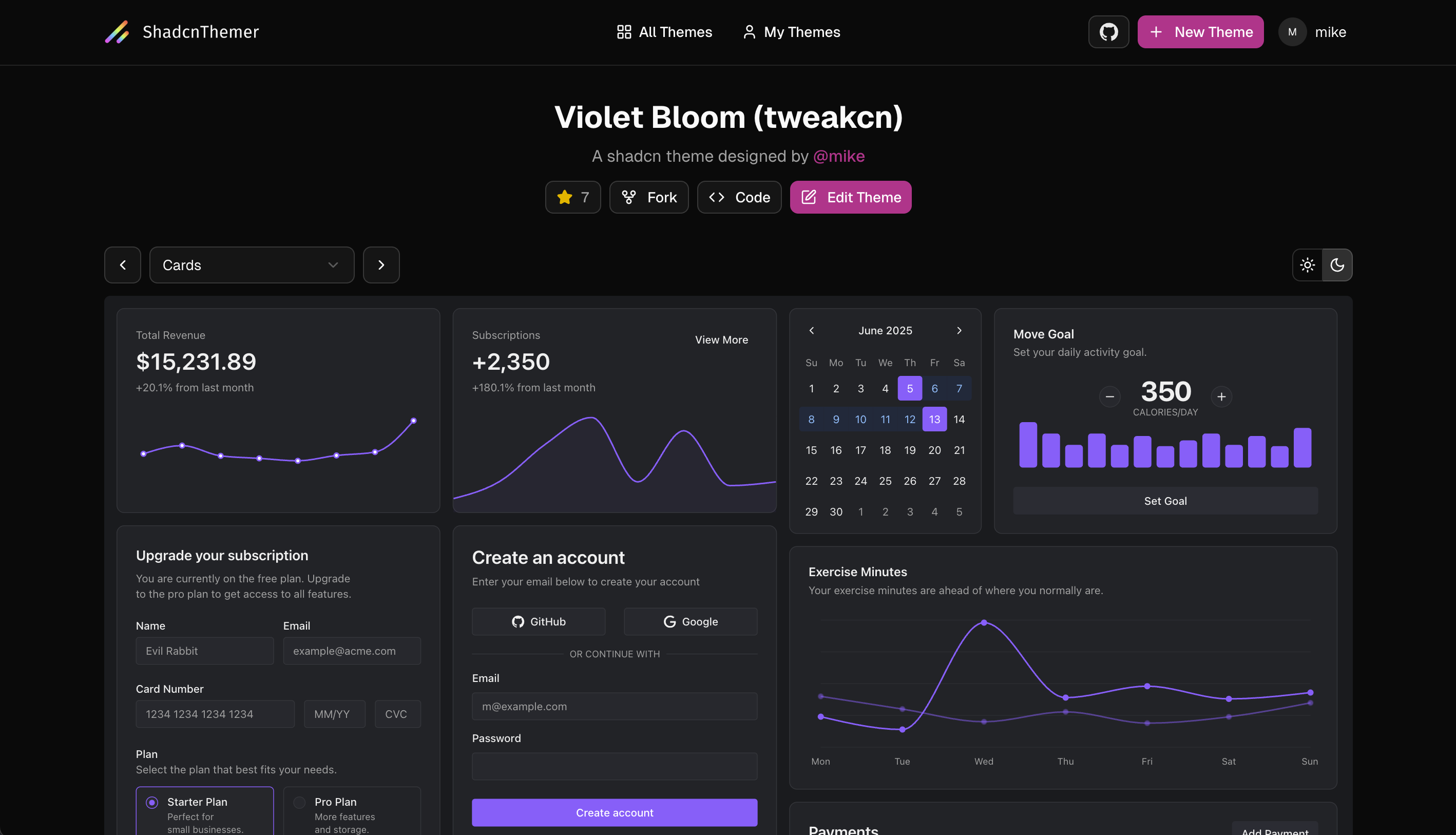Switch to dark mode moon toggle

1337,265
